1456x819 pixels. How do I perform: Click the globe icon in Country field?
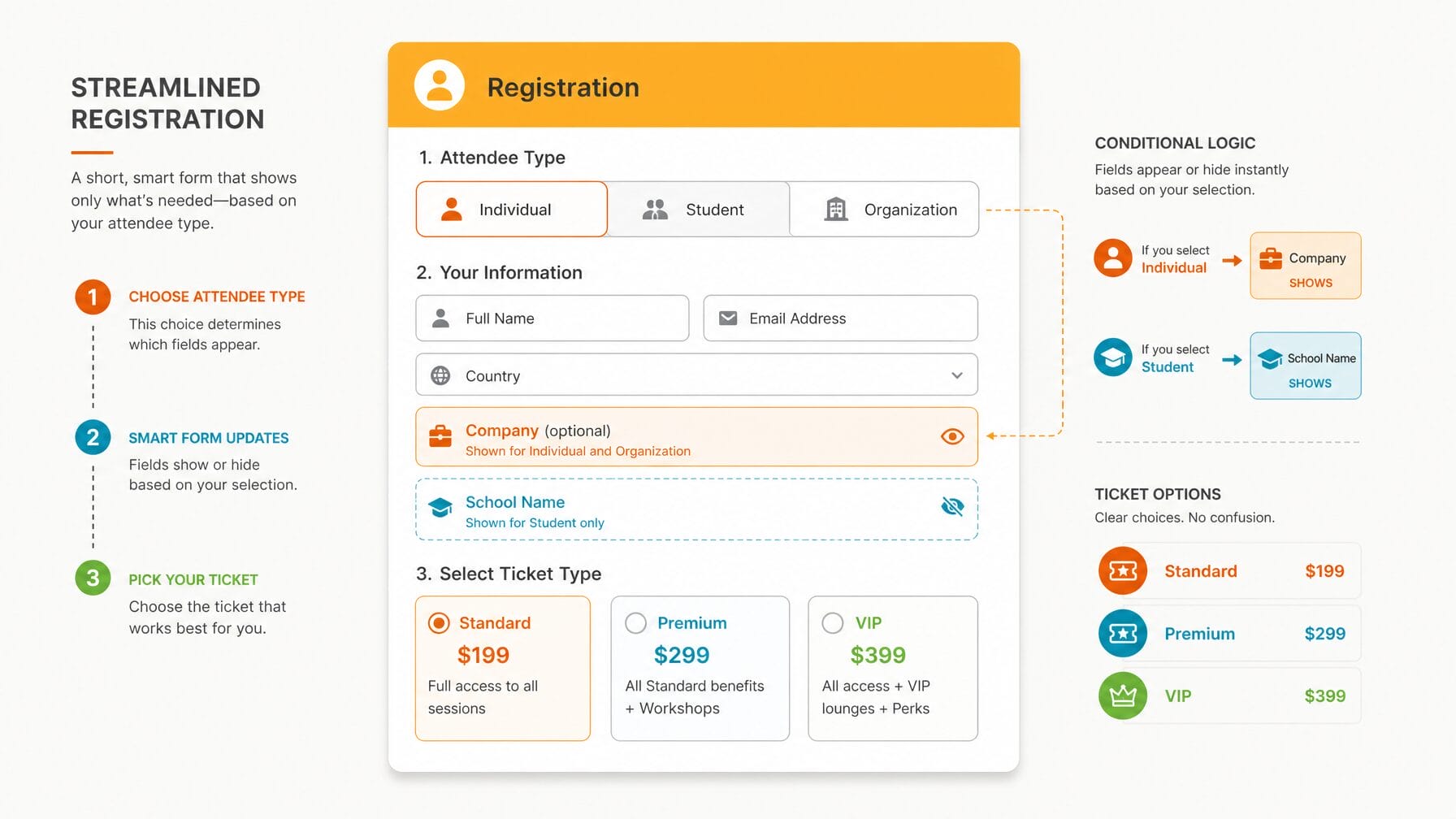(x=440, y=375)
